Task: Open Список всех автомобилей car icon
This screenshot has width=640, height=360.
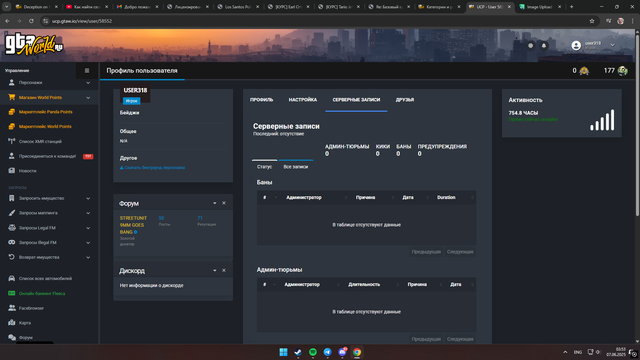Action: (11, 278)
